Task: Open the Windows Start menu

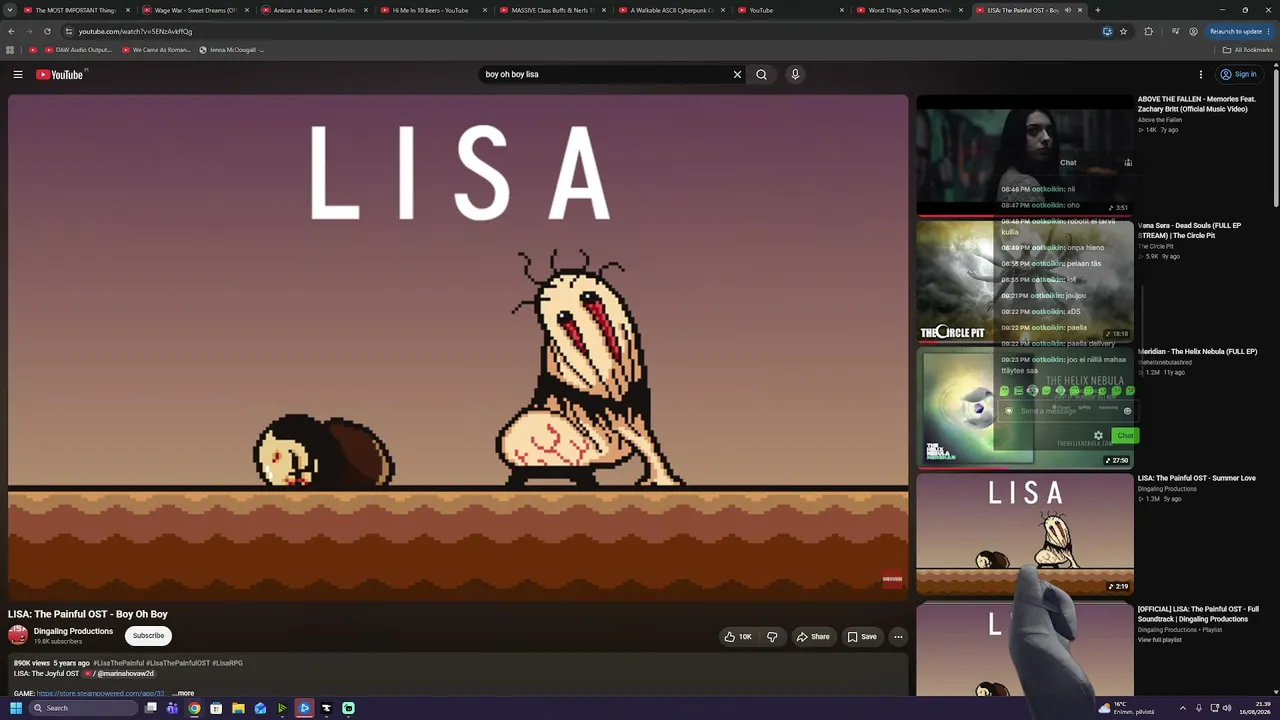Action: pos(15,708)
